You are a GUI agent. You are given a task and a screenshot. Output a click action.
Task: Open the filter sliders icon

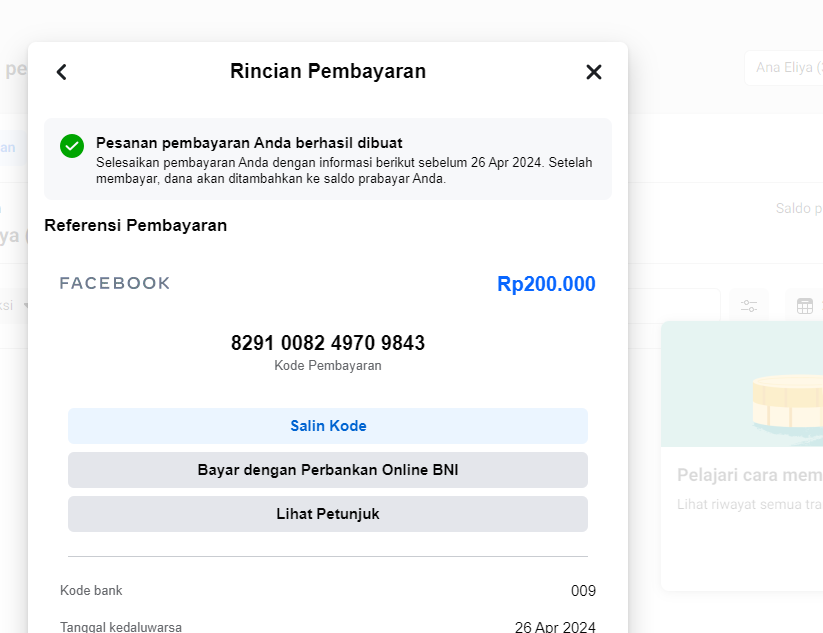(x=749, y=306)
